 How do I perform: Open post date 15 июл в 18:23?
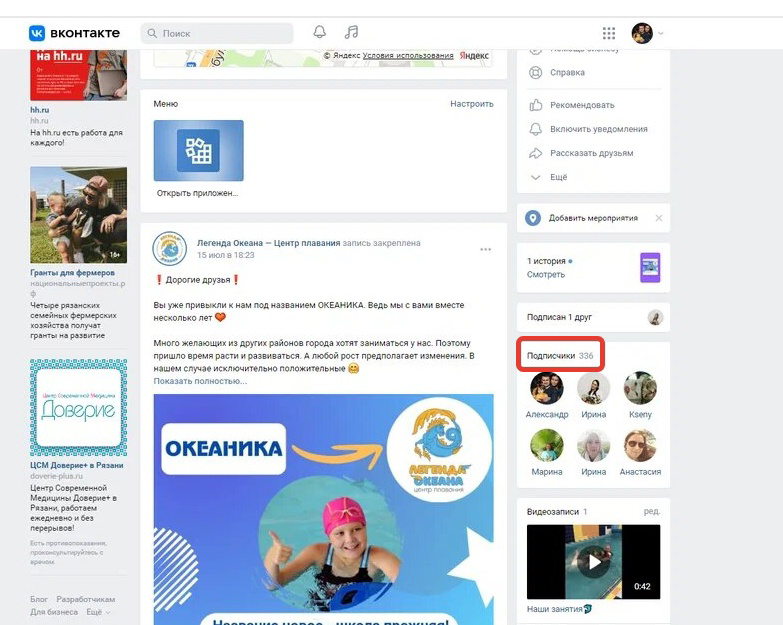click(226, 255)
